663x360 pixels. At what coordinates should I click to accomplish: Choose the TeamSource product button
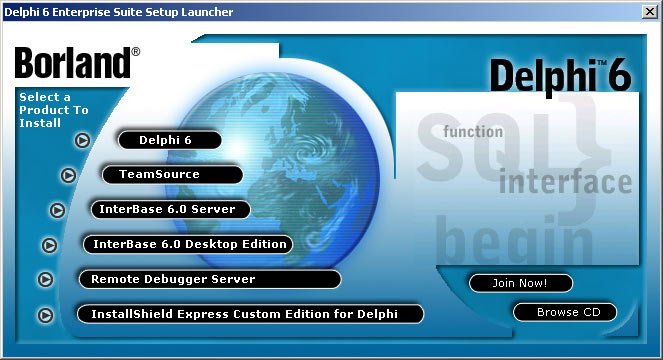[x=173, y=174]
